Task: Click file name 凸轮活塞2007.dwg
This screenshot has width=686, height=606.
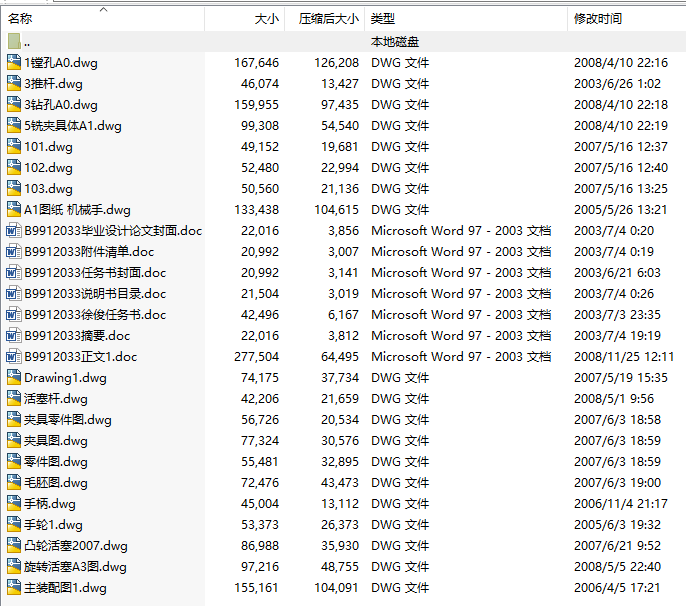Action: click(76, 546)
